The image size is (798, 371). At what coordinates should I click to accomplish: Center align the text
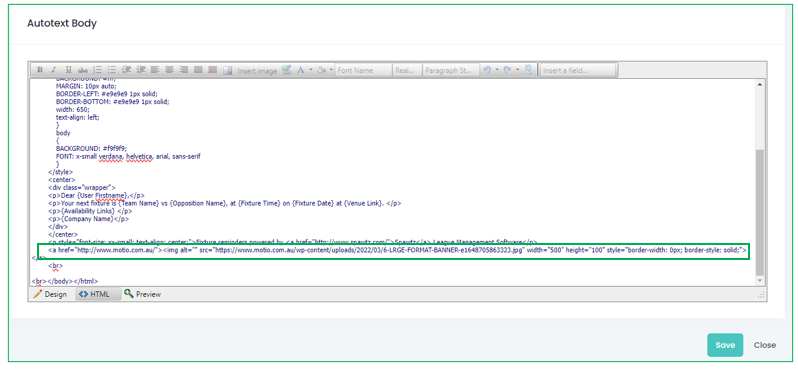coord(169,70)
